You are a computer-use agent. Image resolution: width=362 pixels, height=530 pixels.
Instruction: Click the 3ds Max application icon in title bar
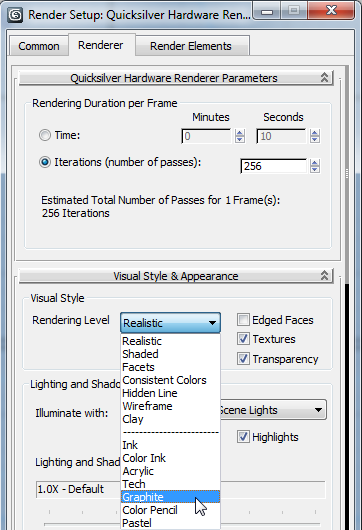point(15,15)
